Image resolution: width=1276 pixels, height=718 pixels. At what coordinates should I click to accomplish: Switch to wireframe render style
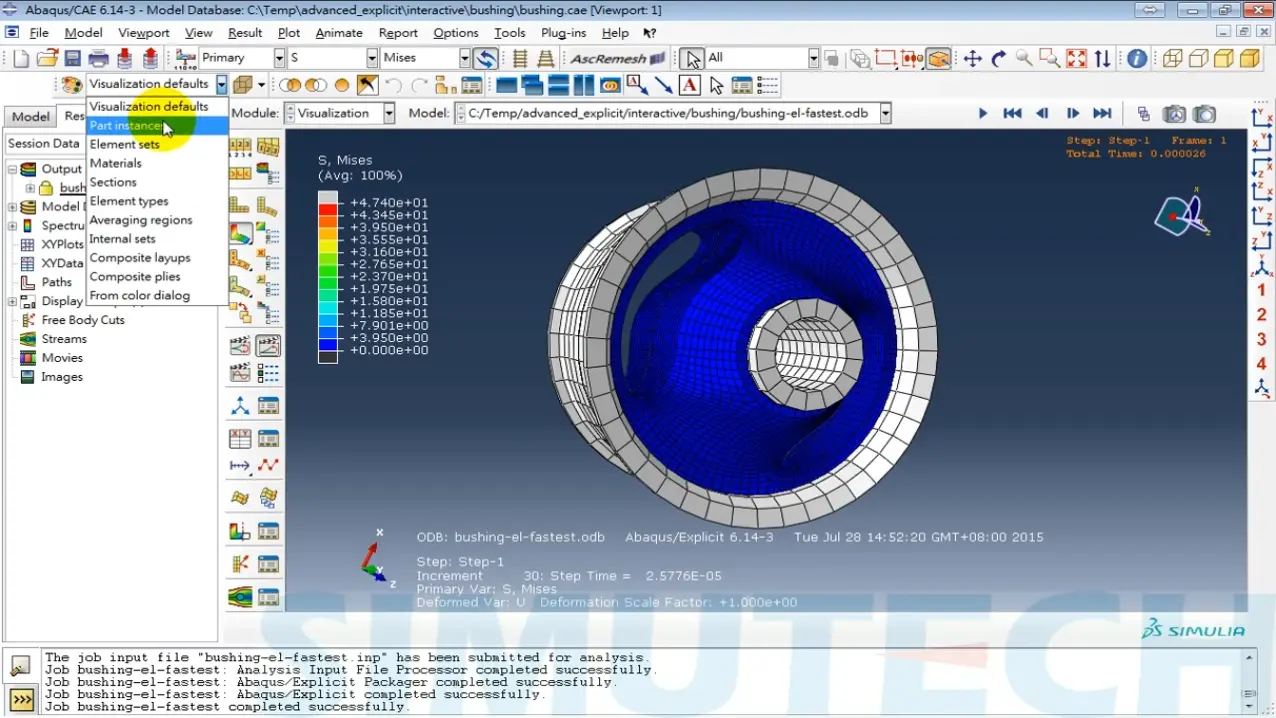1172,59
